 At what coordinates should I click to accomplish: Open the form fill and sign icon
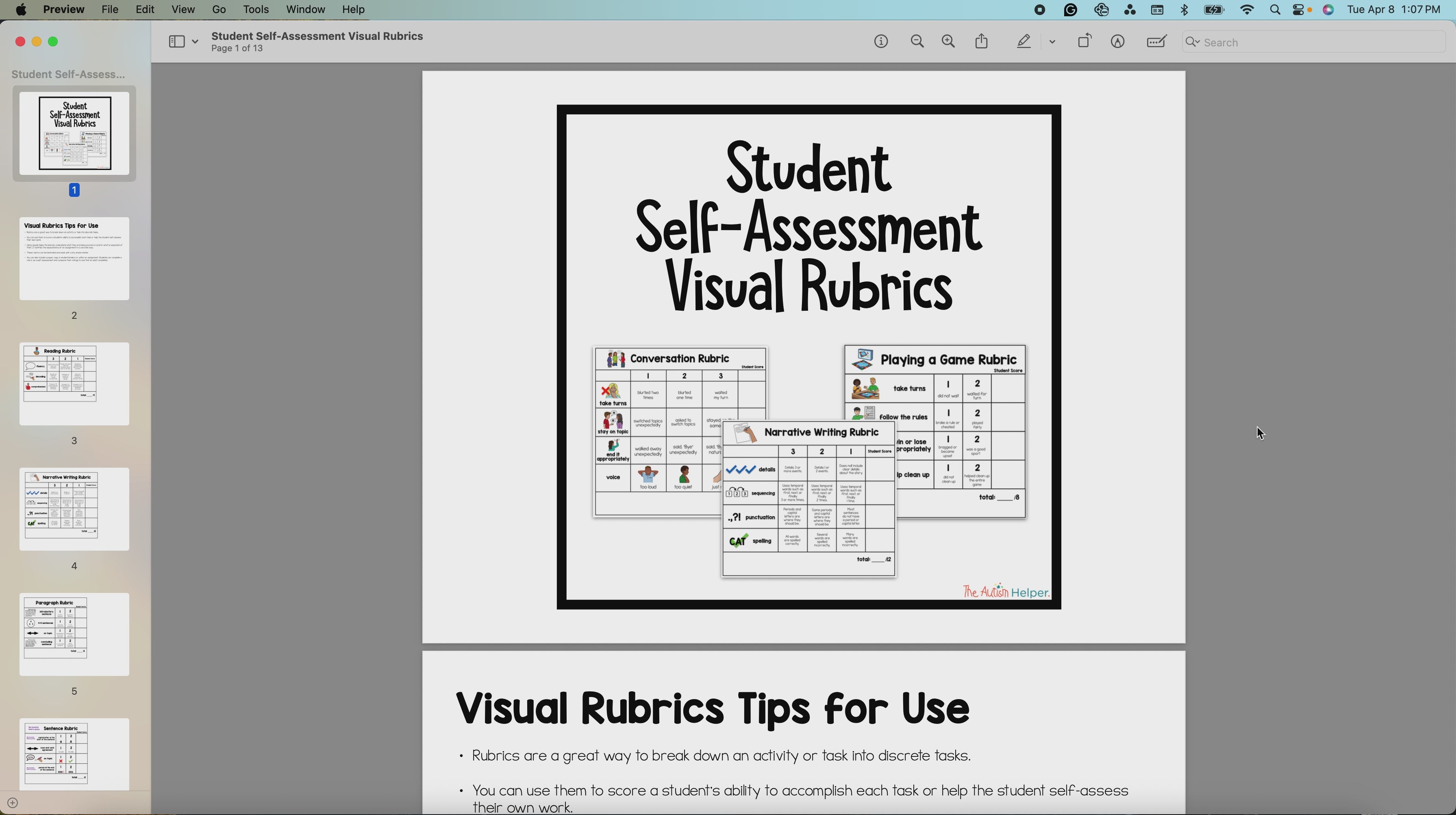click(1156, 41)
